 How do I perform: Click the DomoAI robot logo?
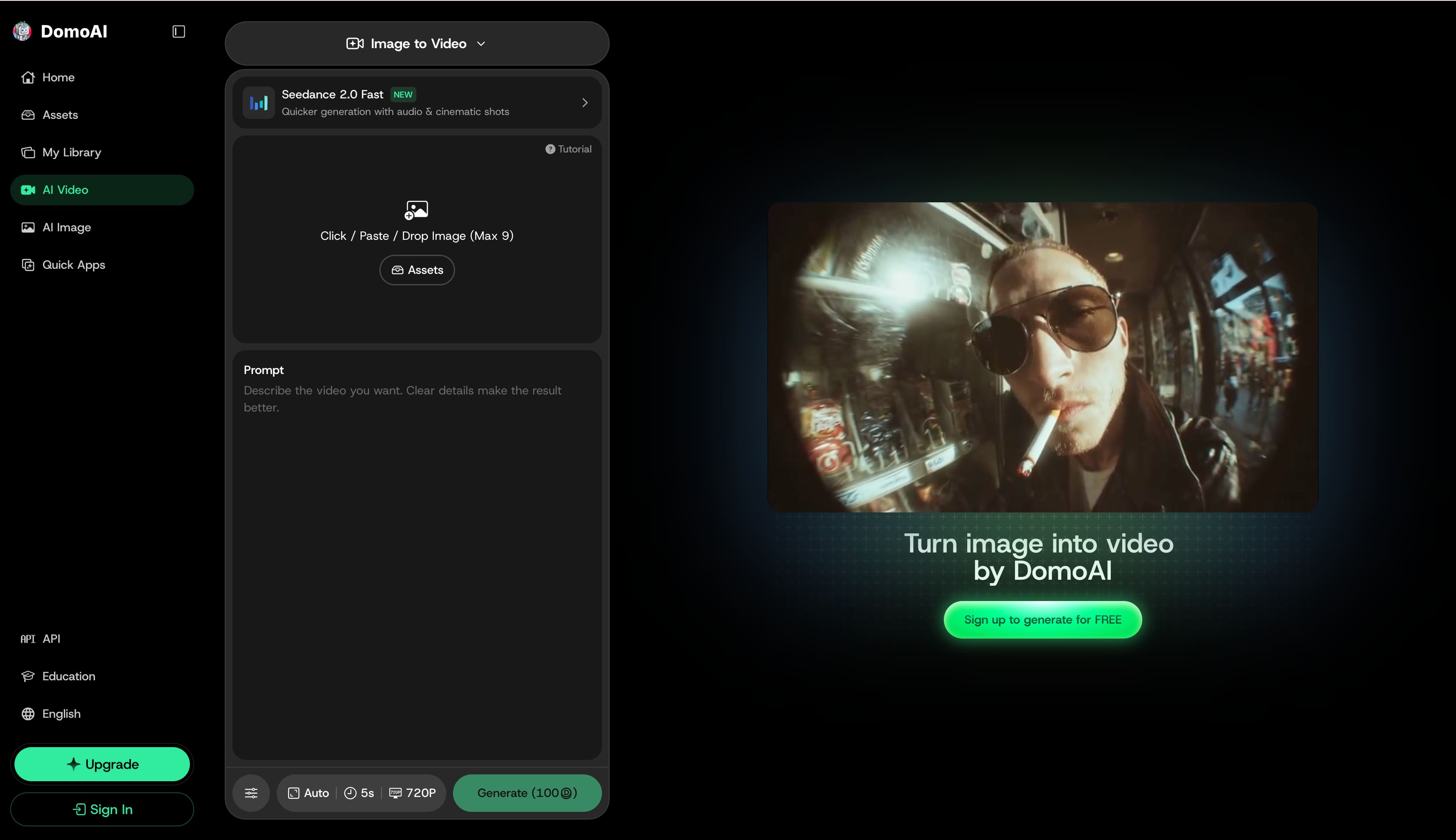tap(22, 31)
